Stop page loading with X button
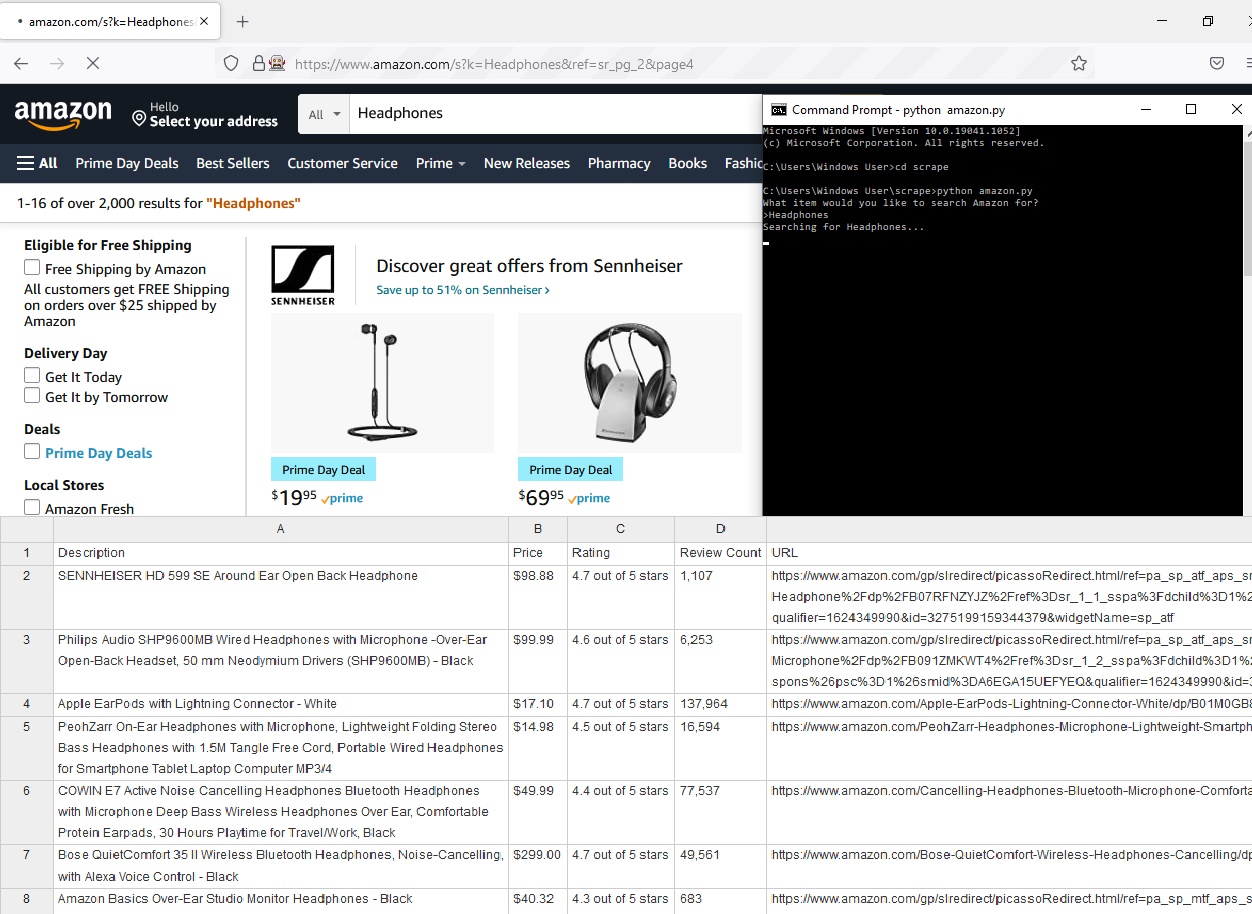The image size is (1252, 914). pos(93,63)
